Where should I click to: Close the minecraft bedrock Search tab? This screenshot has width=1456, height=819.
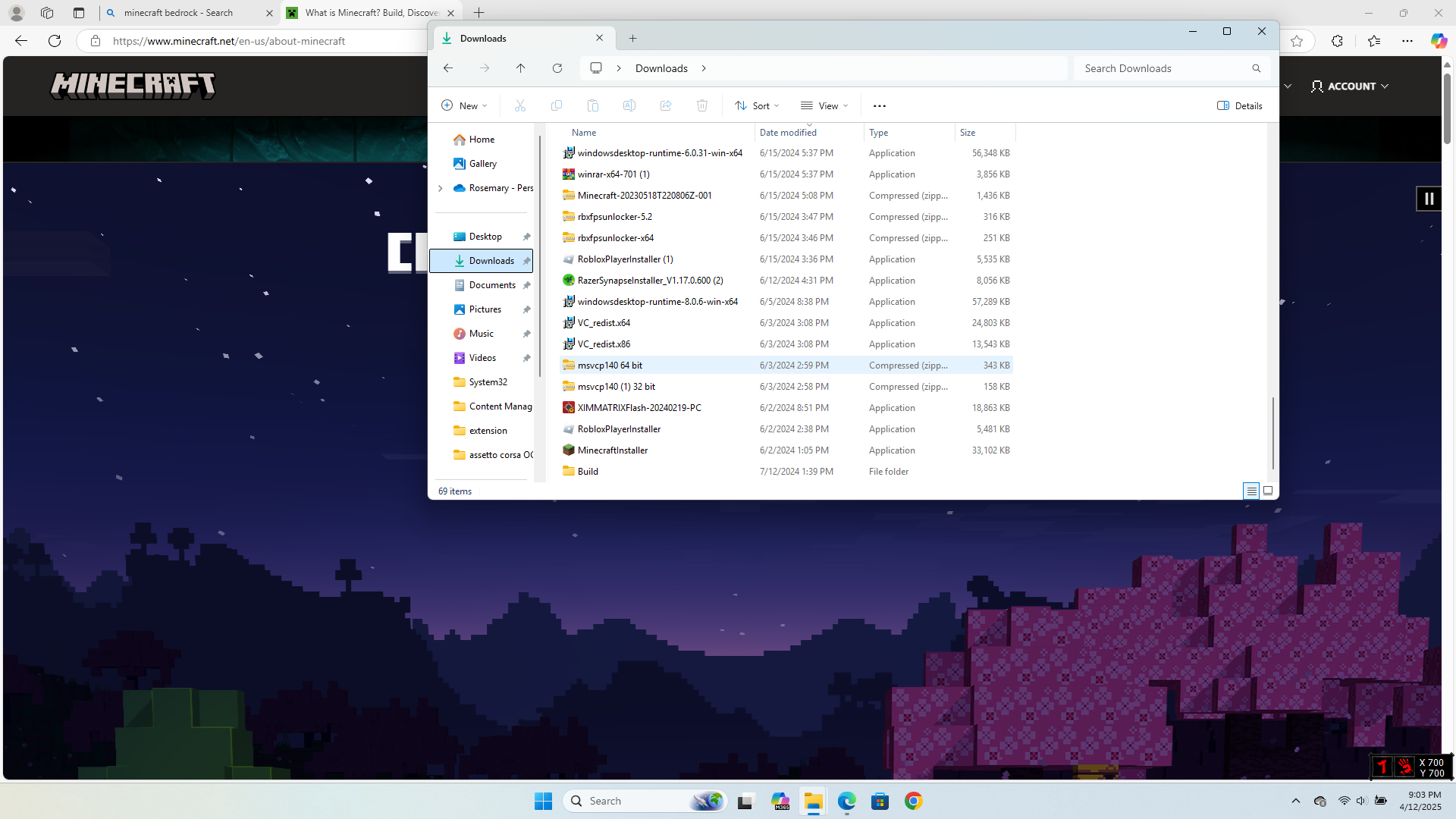(269, 13)
